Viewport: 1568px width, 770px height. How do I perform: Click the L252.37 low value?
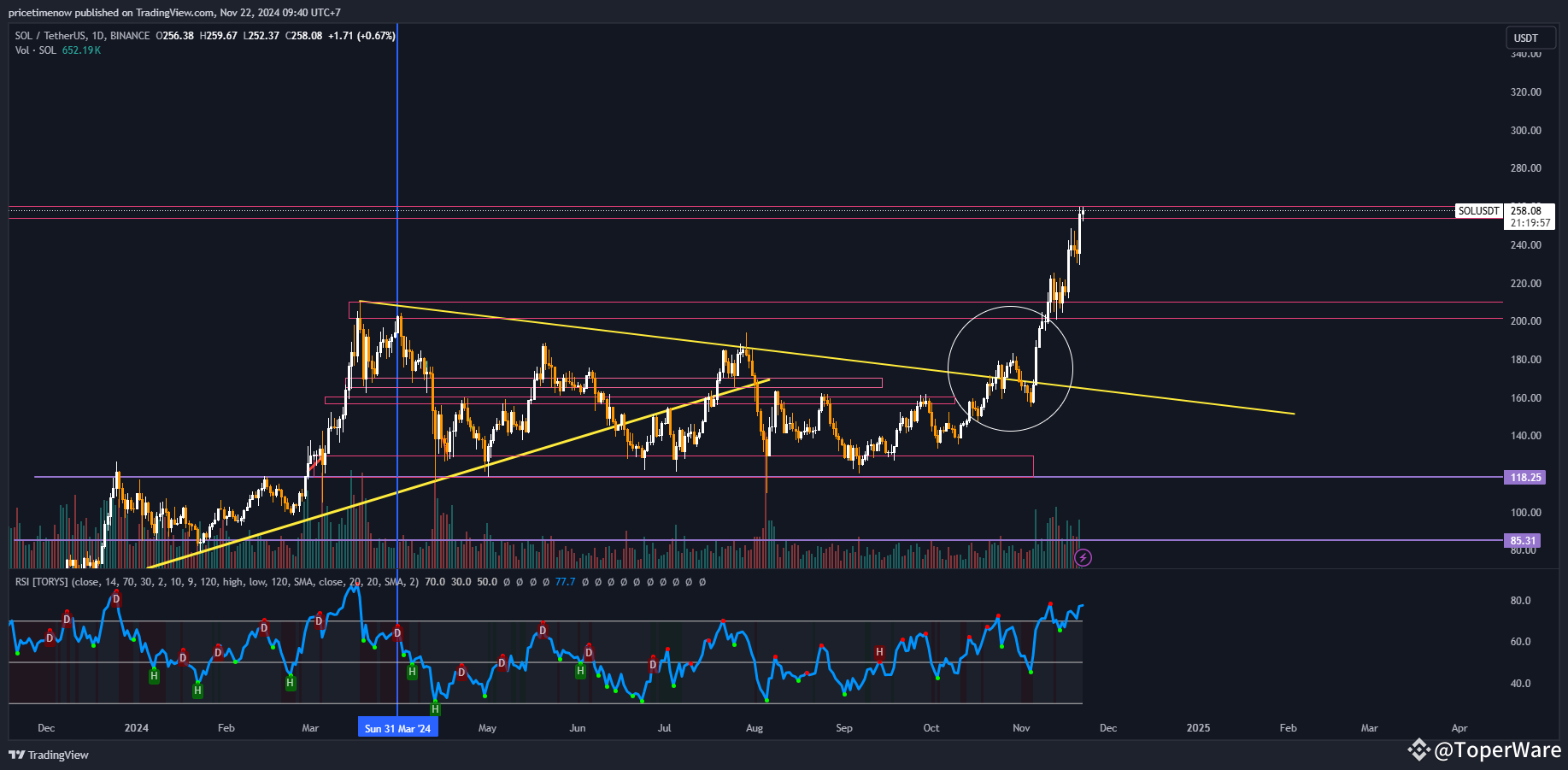tap(261, 36)
